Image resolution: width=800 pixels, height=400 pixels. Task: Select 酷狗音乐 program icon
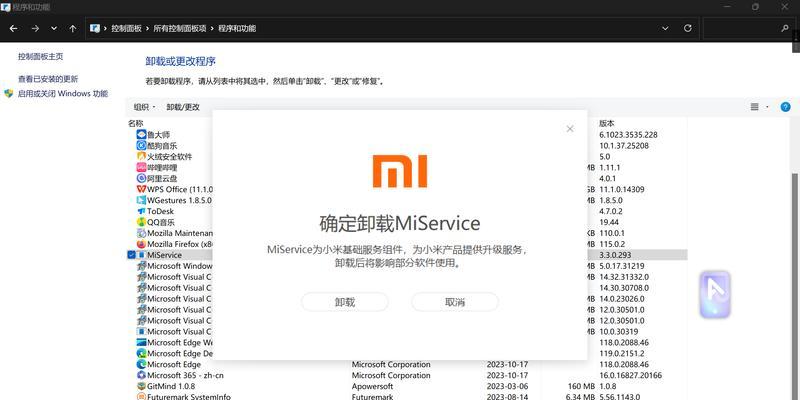[x=141, y=145]
